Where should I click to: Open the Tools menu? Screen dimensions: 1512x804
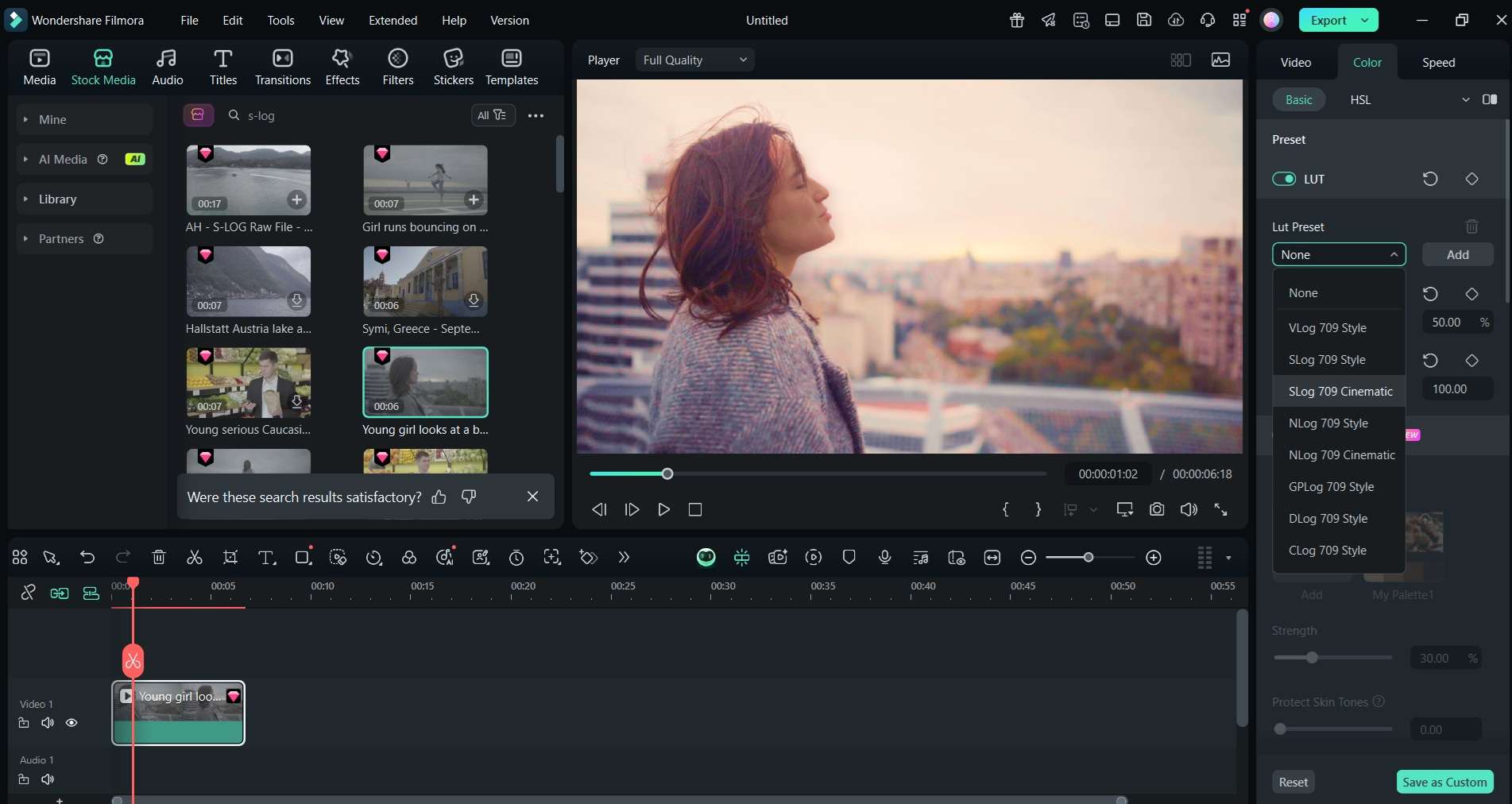click(x=280, y=20)
